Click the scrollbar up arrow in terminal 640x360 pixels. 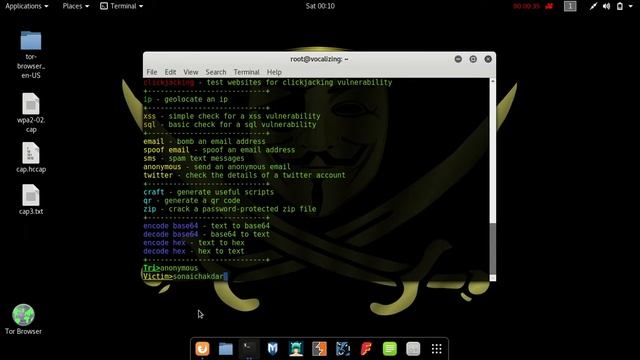[493, 81]
